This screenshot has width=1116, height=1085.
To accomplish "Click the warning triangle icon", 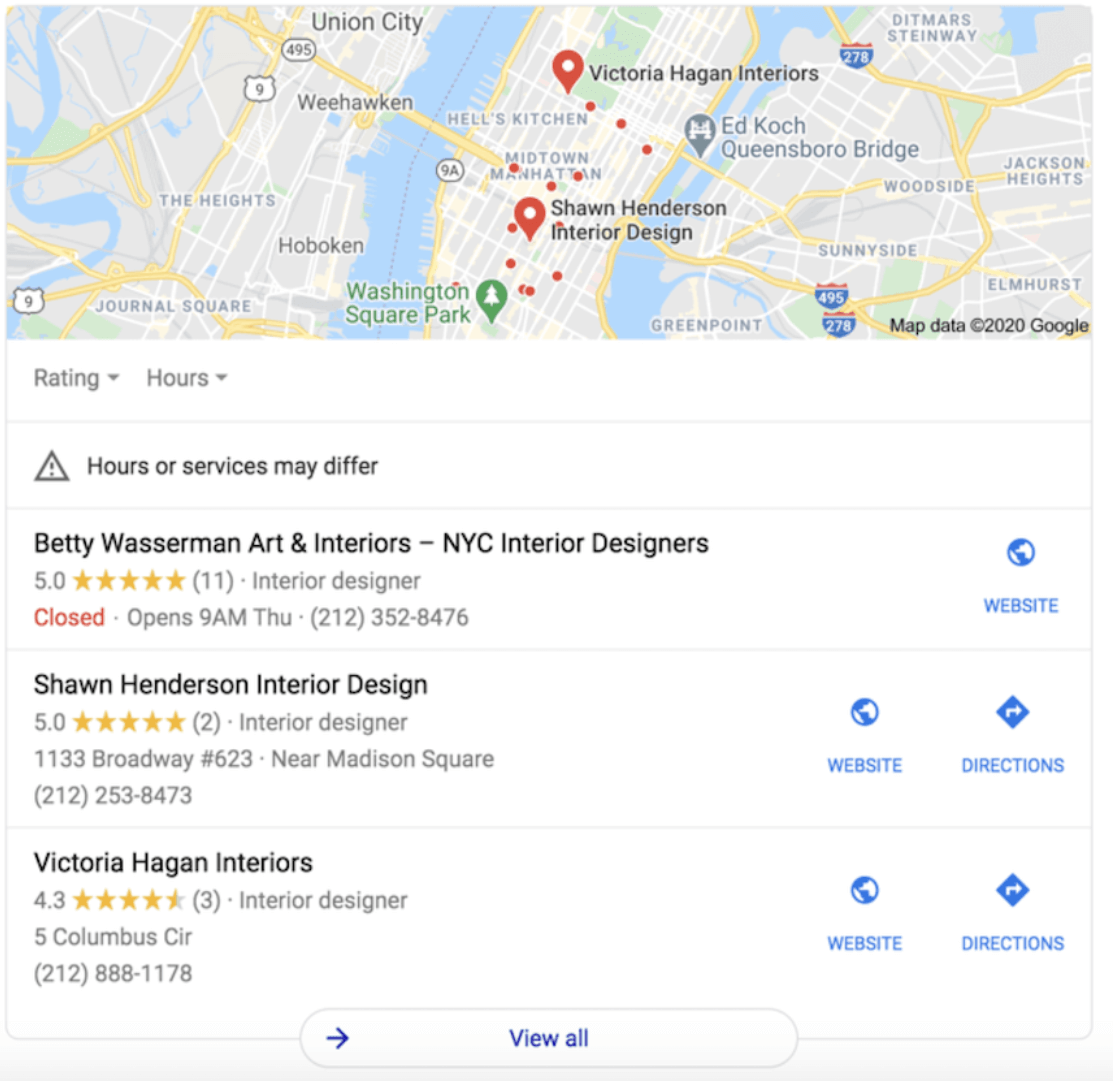I will 52,466.
